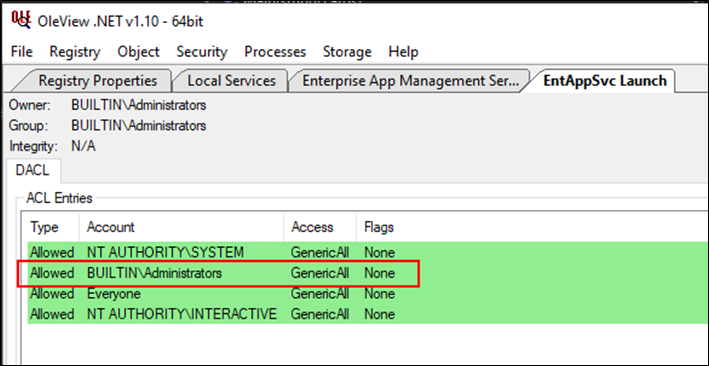709x366 pixels.
Task: Open the Processes menu
Action: pos(275,52)
